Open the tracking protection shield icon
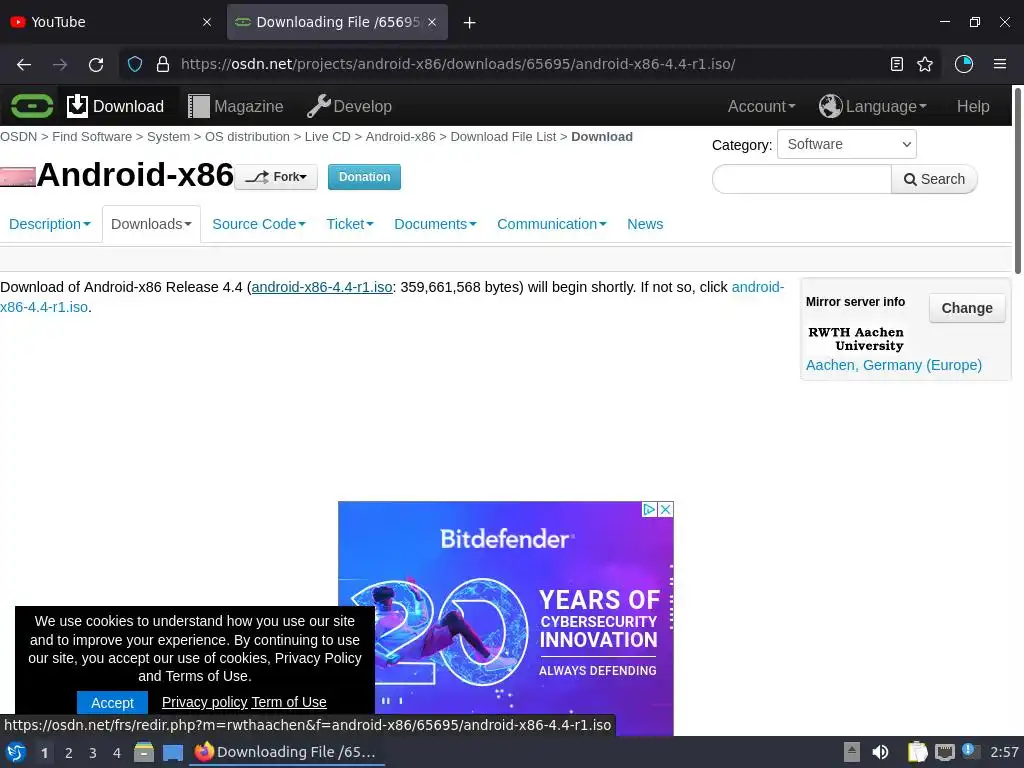1024x768 pixels. coord(135,64)
